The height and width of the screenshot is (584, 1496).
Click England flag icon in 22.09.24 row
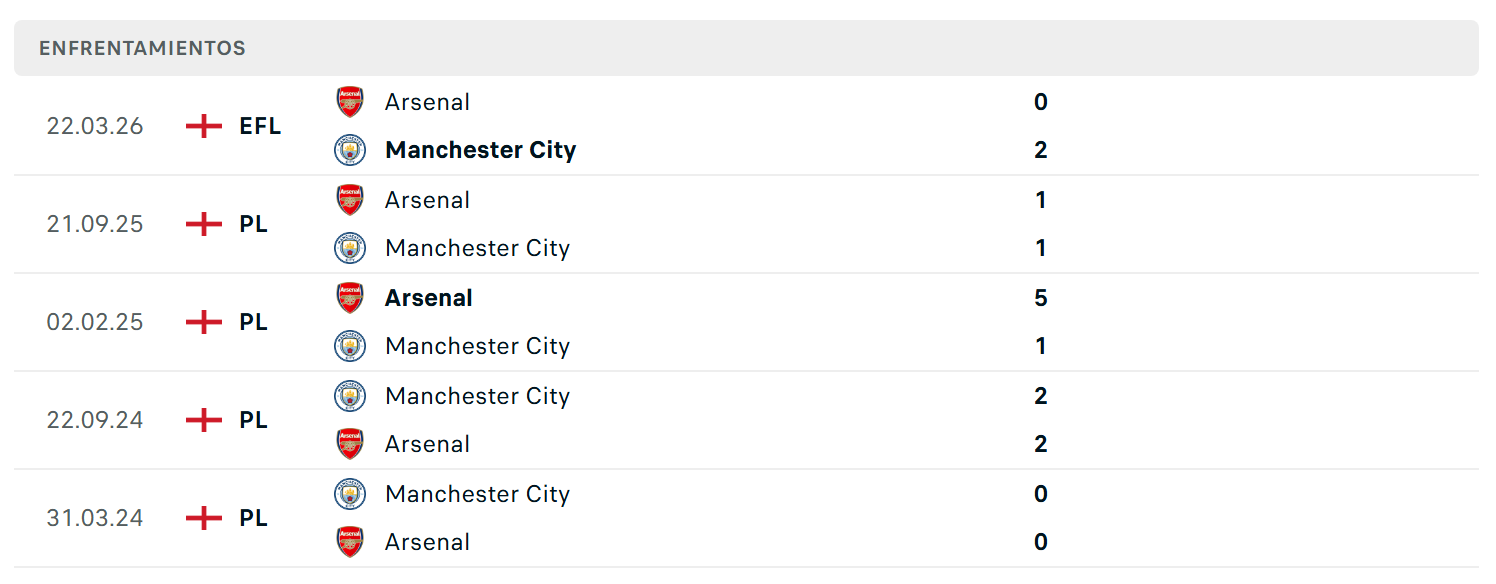tap(204, 420)
